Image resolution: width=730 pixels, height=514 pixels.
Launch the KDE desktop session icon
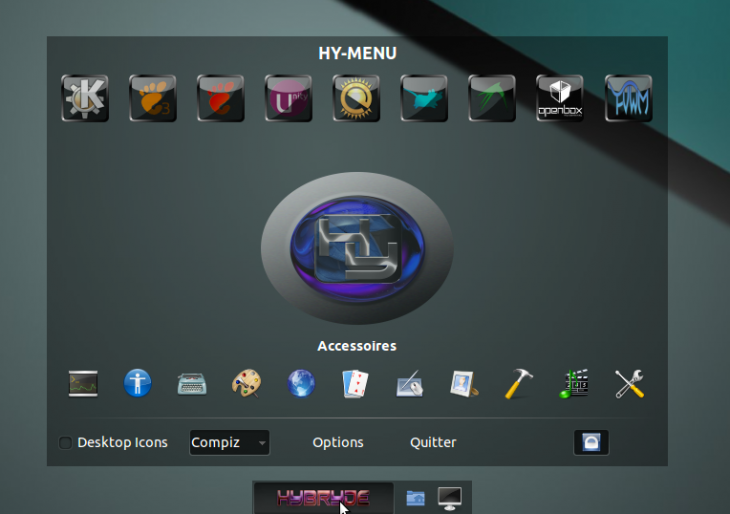pos(85,98)
